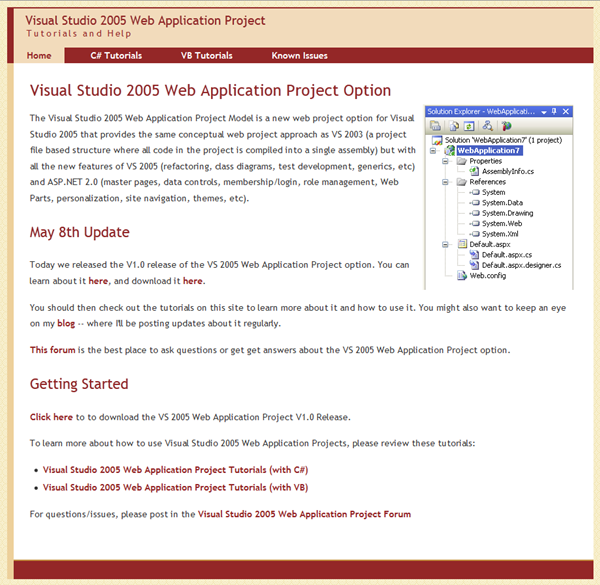The height and width of the screenshot is (585, 600).
Task: Click the System.Drawing reference icon
Action: point(475,213)
